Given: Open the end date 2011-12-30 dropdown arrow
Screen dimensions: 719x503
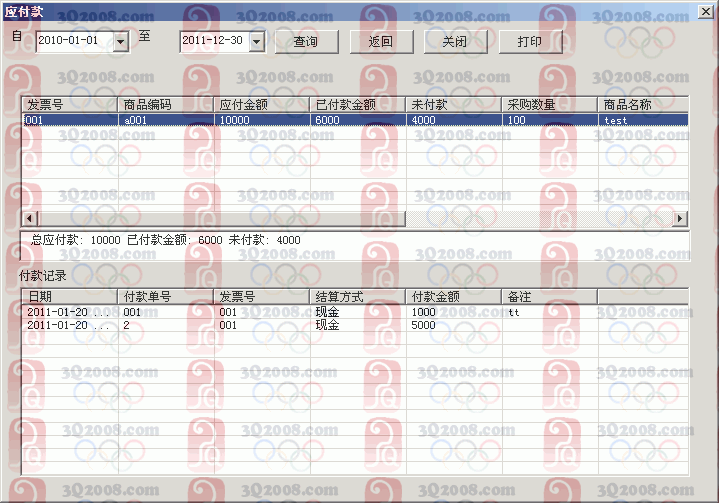Looking at the screenshot, I should [257, 42].
